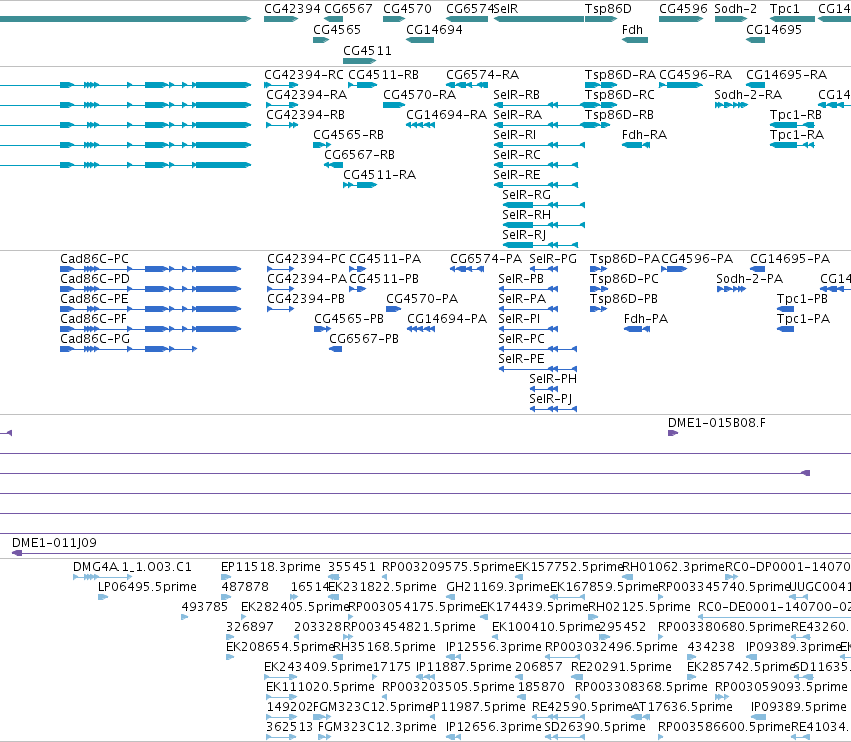Click the SelR gene label
The width and height of the screenshot is (851, 742).
(506, 9)
